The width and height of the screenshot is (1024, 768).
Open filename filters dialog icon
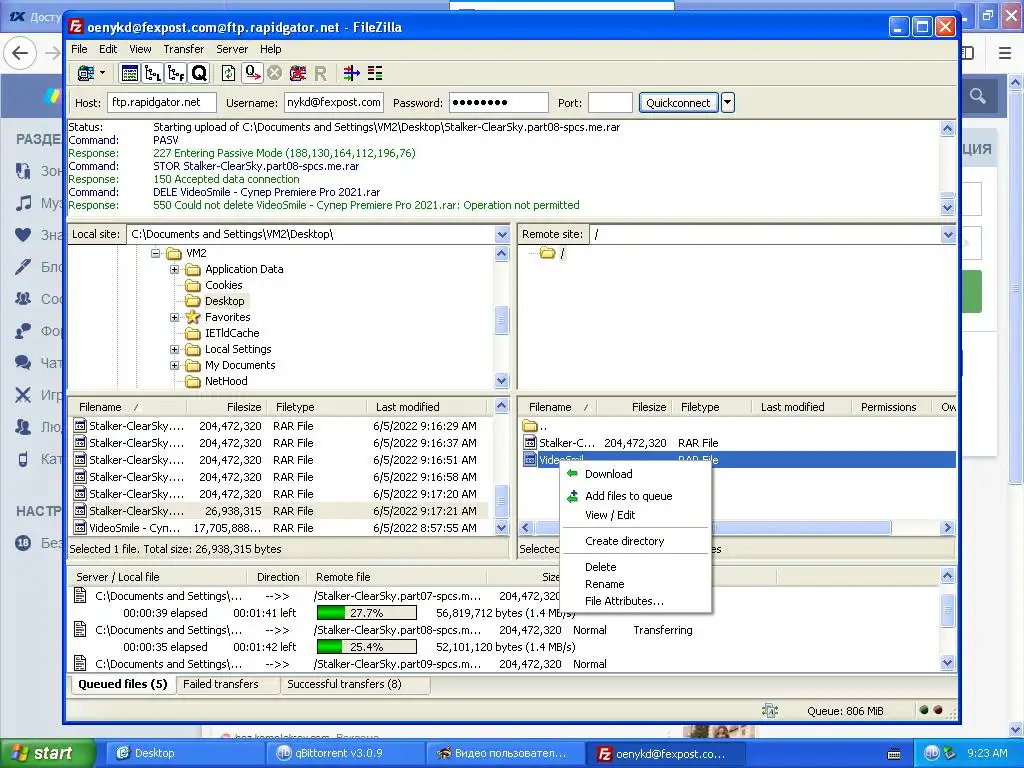tap(351, 73)
